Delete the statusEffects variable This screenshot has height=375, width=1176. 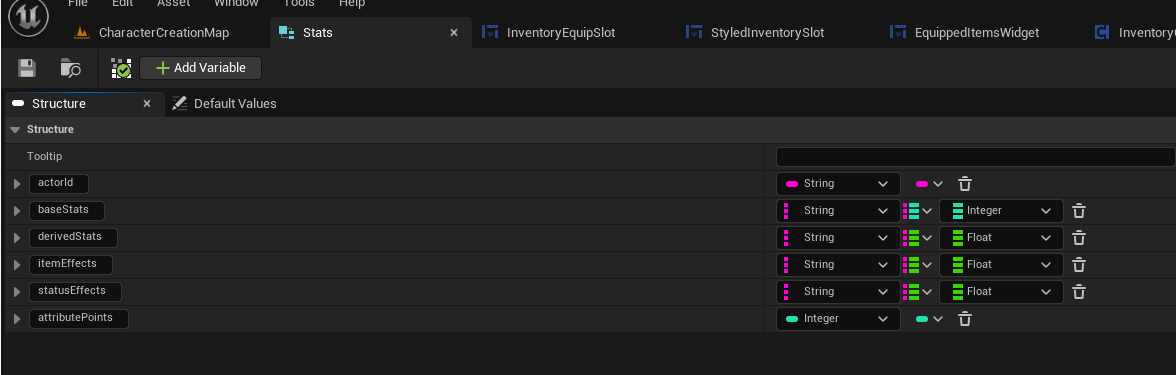coord(1078,292)
